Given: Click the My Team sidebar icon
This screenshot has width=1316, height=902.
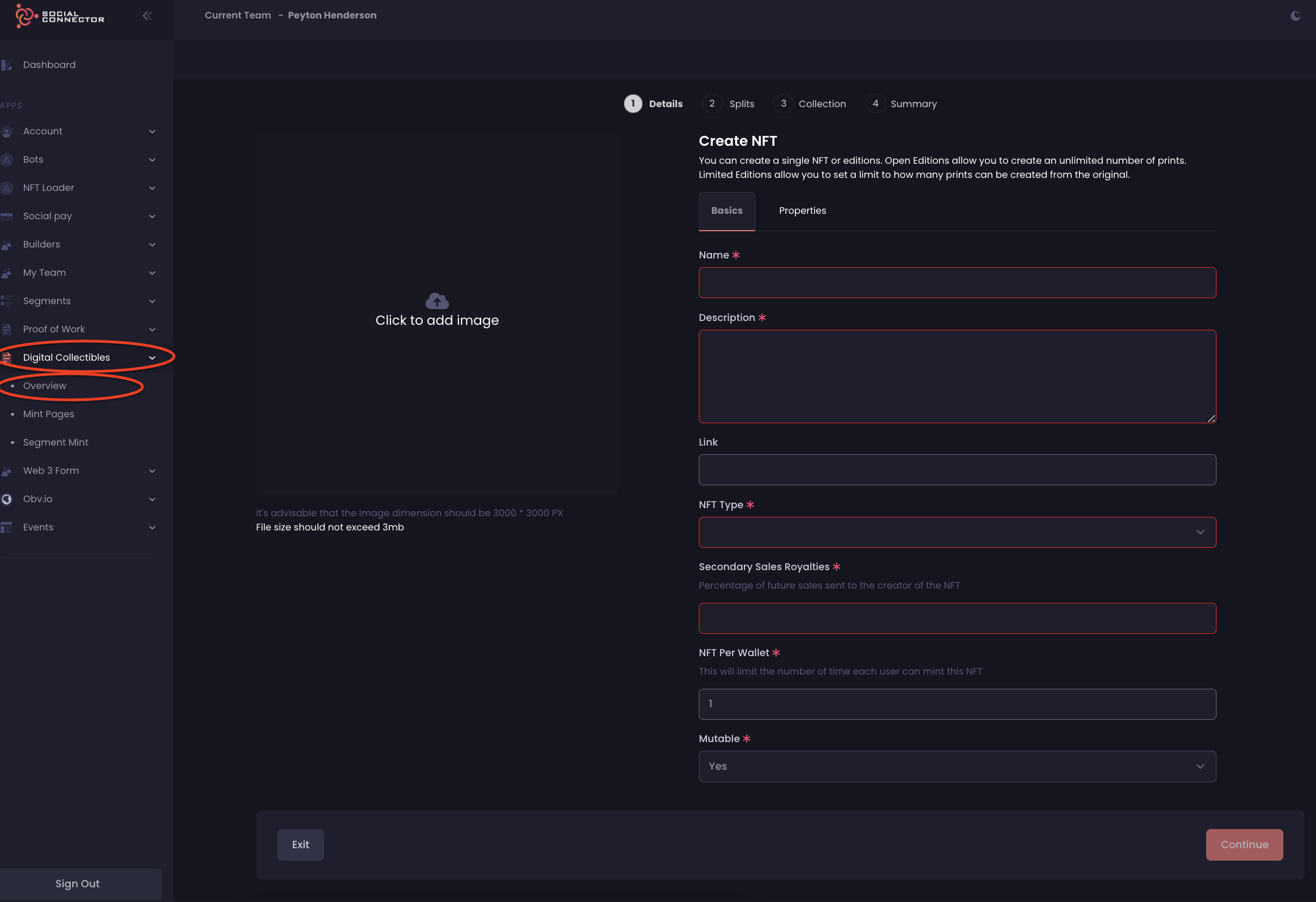Looking at the screenshot, I should coord(7,273).
